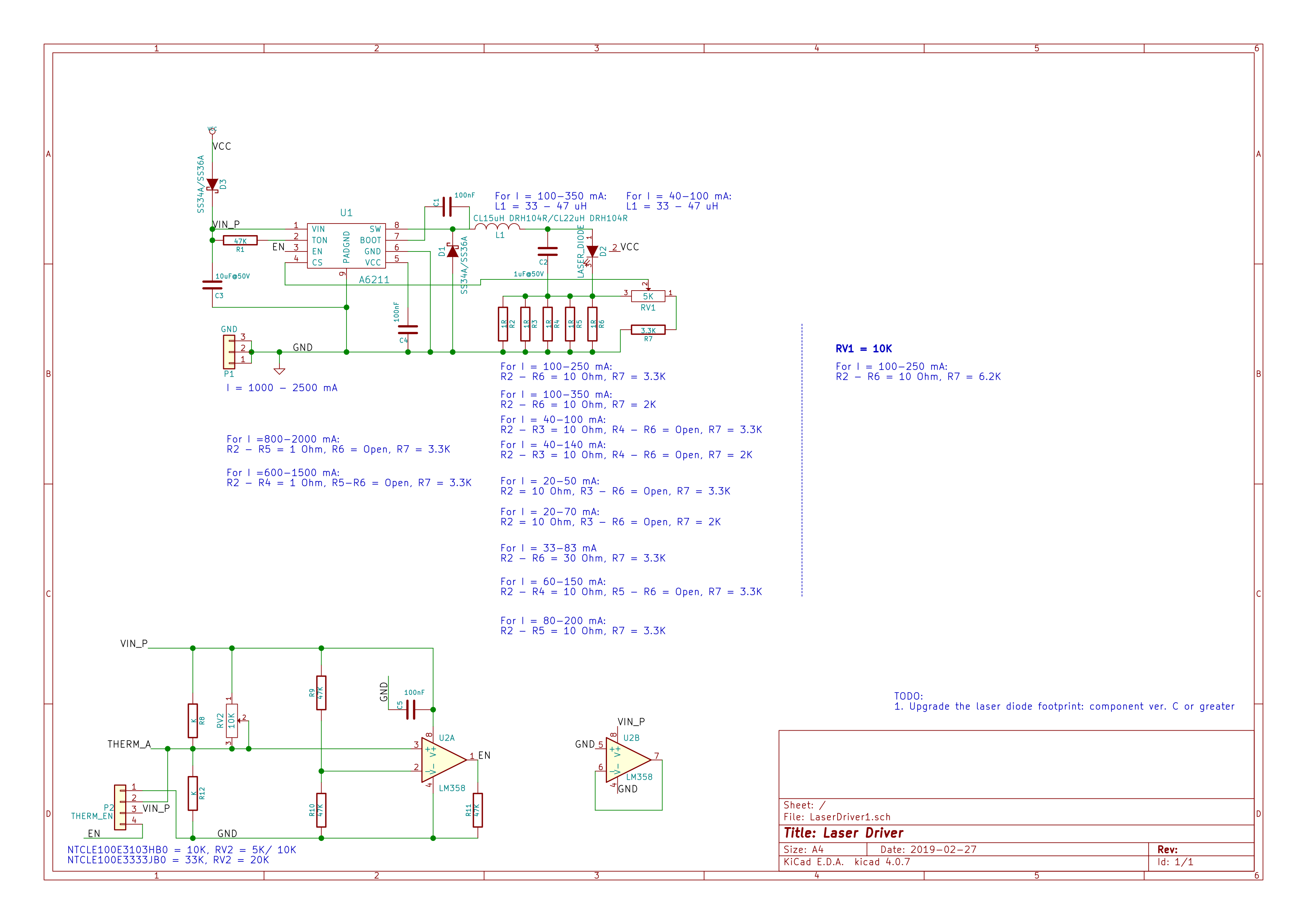
Task: Click the 'R2 - R6 = 10 Ohm, R7 = 6.2K' text
Action: click(918, 376)
